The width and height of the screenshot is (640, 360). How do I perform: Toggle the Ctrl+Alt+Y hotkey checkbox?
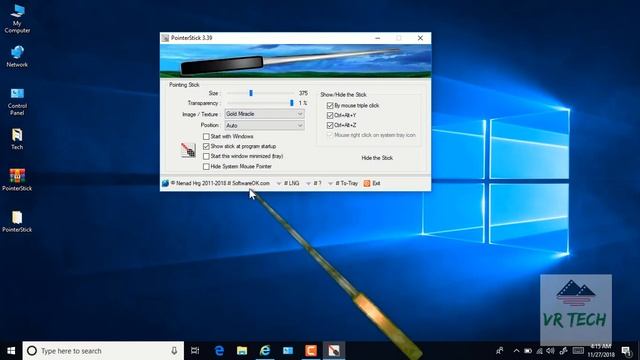pos(330,115)
